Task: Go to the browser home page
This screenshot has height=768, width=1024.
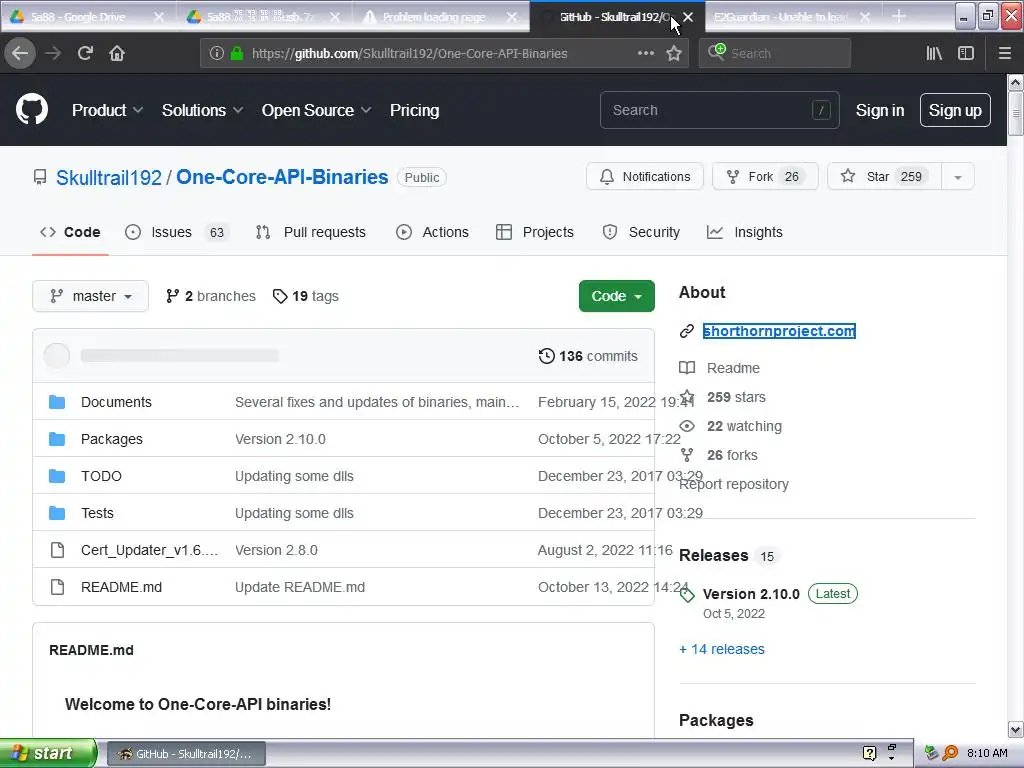Action: [x=117, y=53]
